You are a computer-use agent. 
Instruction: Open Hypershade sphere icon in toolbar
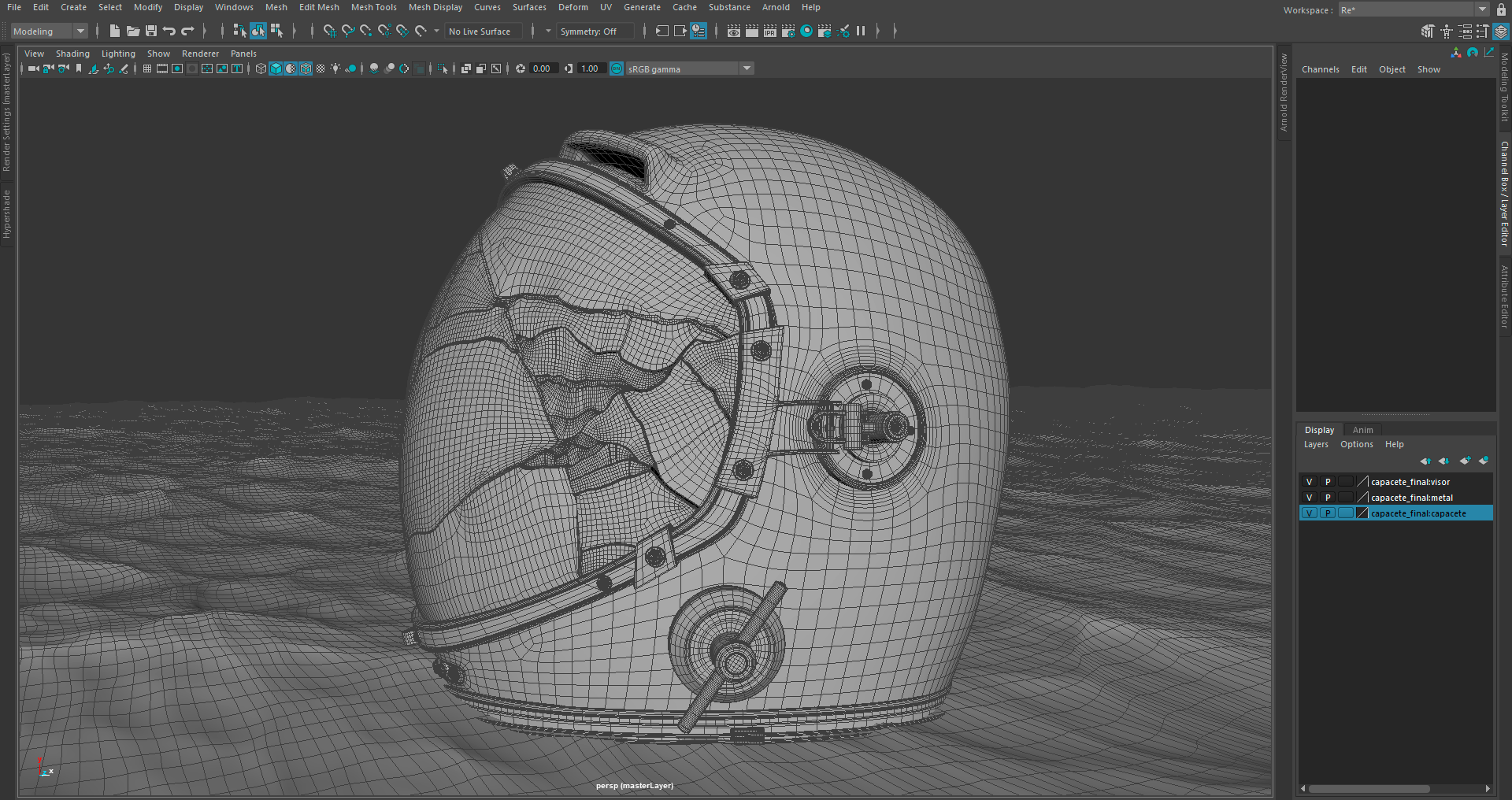click(806, 31)
